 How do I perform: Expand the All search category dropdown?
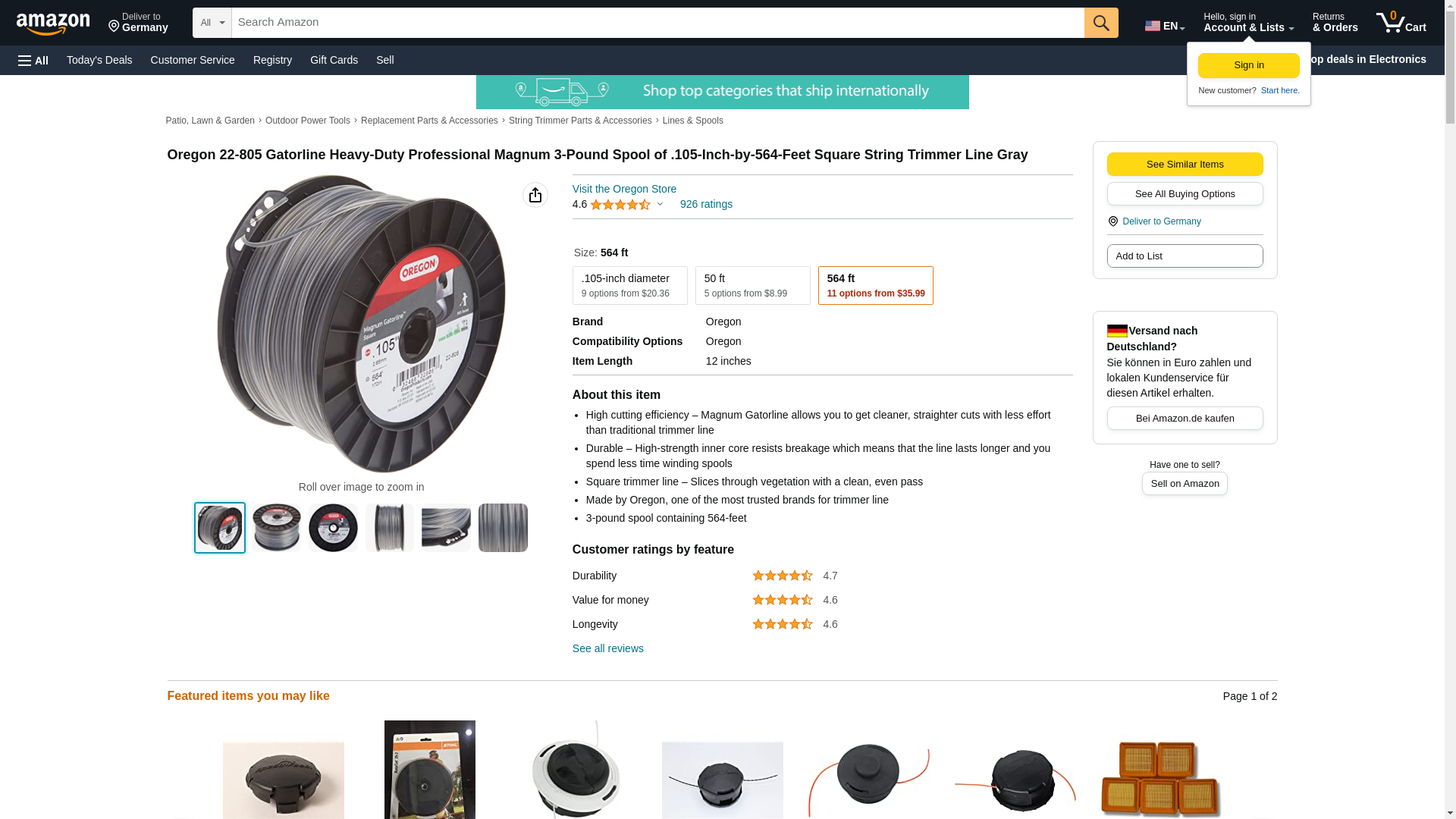pos(212,23)
